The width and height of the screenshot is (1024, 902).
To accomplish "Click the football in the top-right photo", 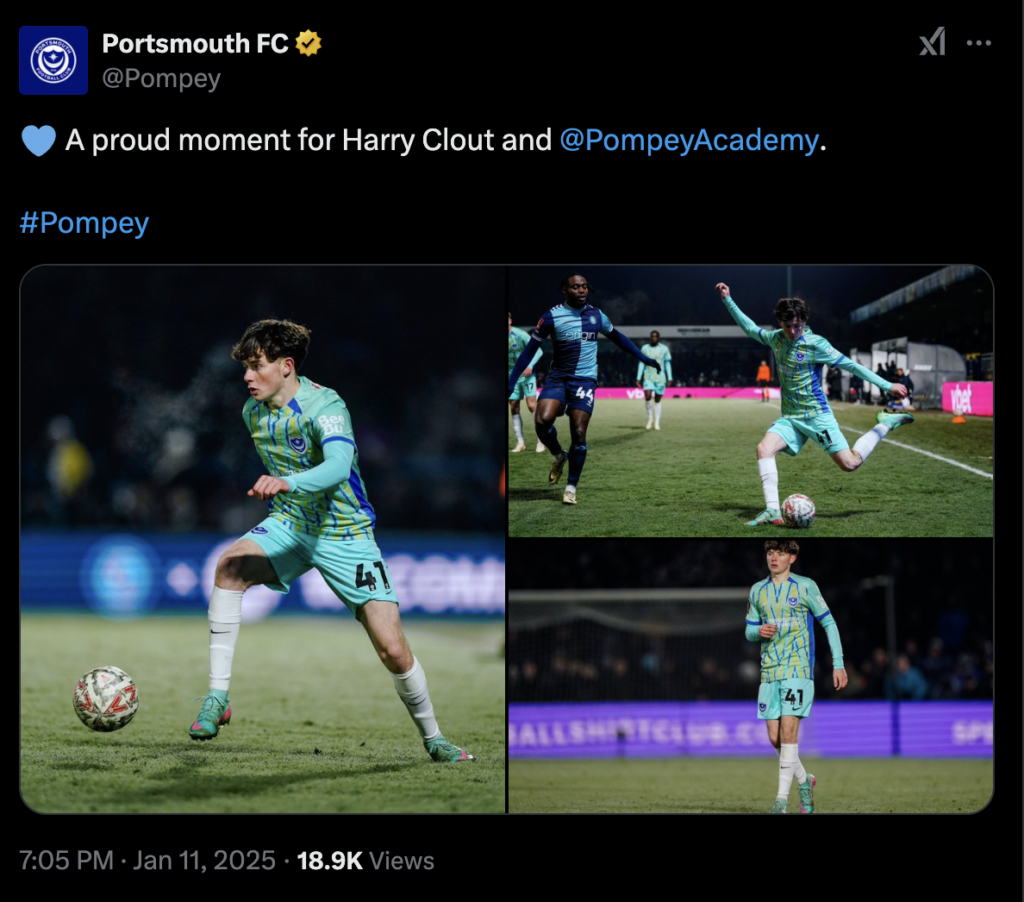I will click(798, 510).
